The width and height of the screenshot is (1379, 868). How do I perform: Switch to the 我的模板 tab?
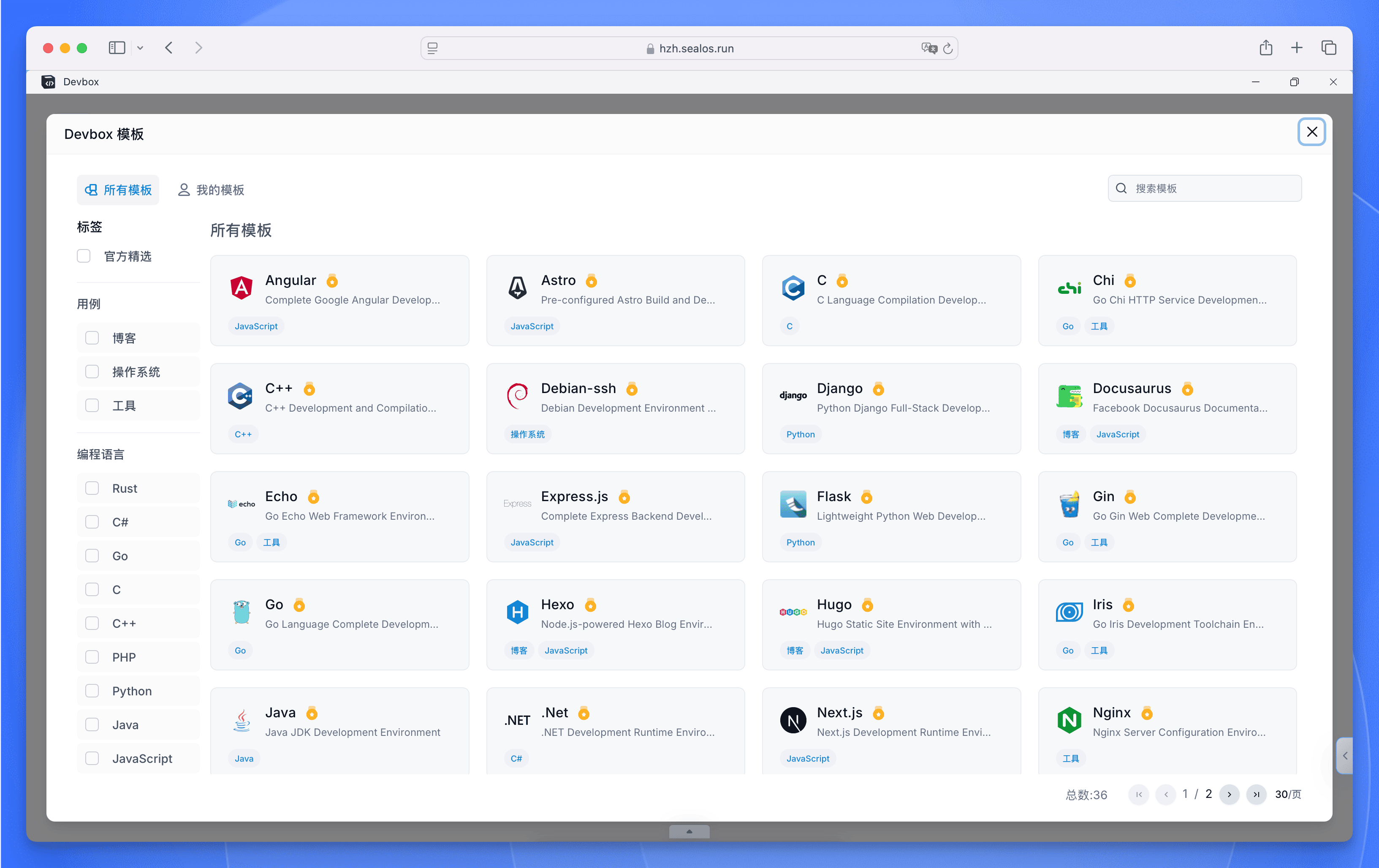tap(211, 190)
